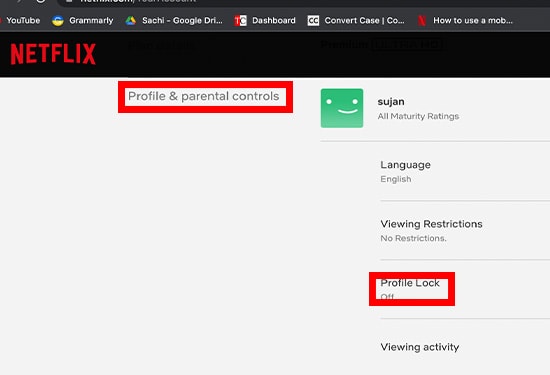Click the All Maturity Ratings text
550x375 pixels.
coord(418,116)
